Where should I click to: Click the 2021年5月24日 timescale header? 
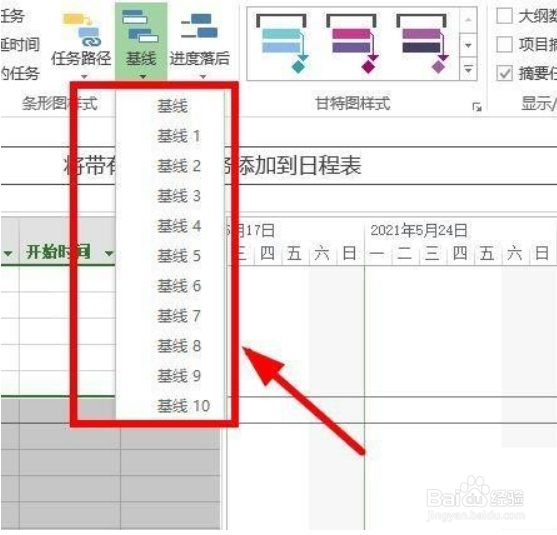pyautogui.click(x=419, y=230)
